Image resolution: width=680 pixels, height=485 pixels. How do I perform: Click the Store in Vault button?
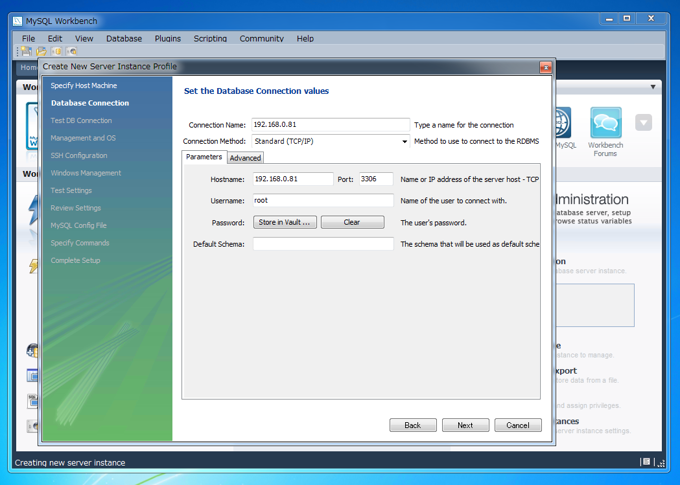tap(284, 222)
